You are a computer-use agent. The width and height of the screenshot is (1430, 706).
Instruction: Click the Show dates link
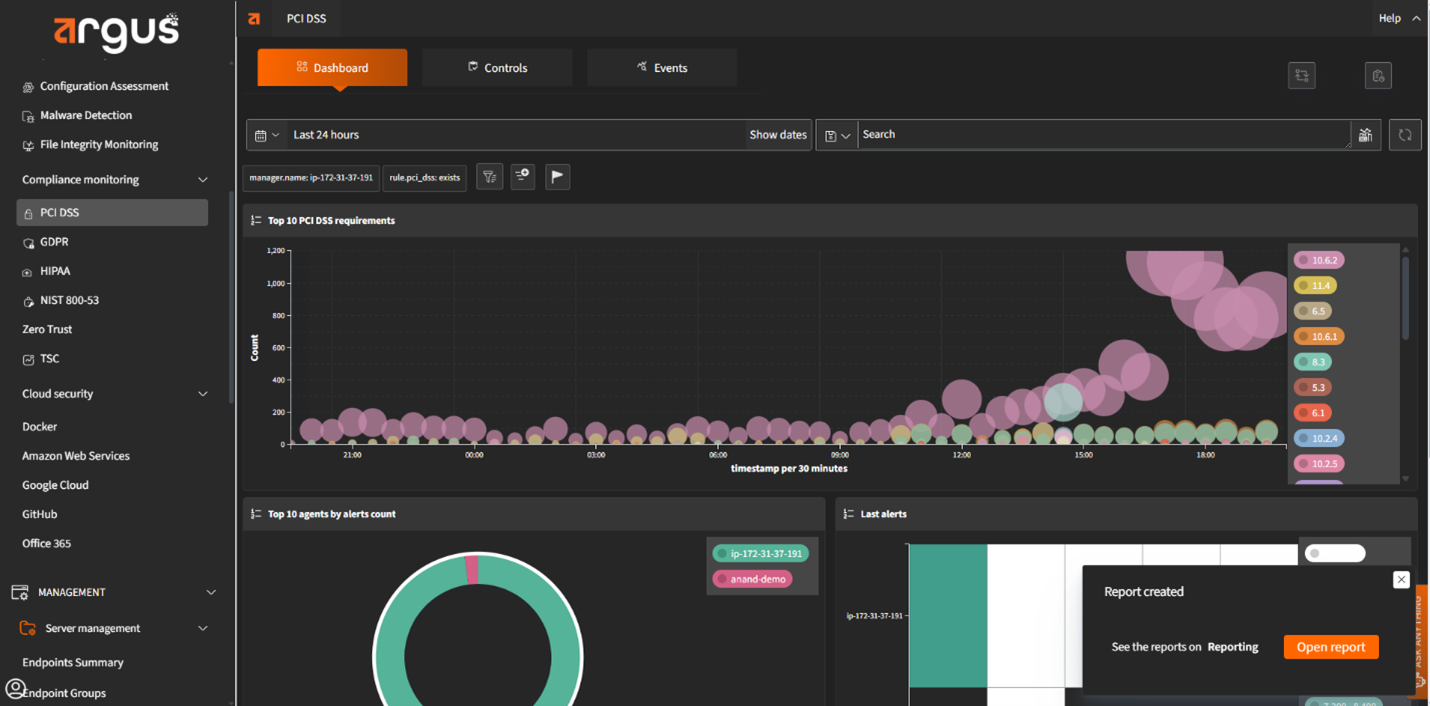click(777, 135)
